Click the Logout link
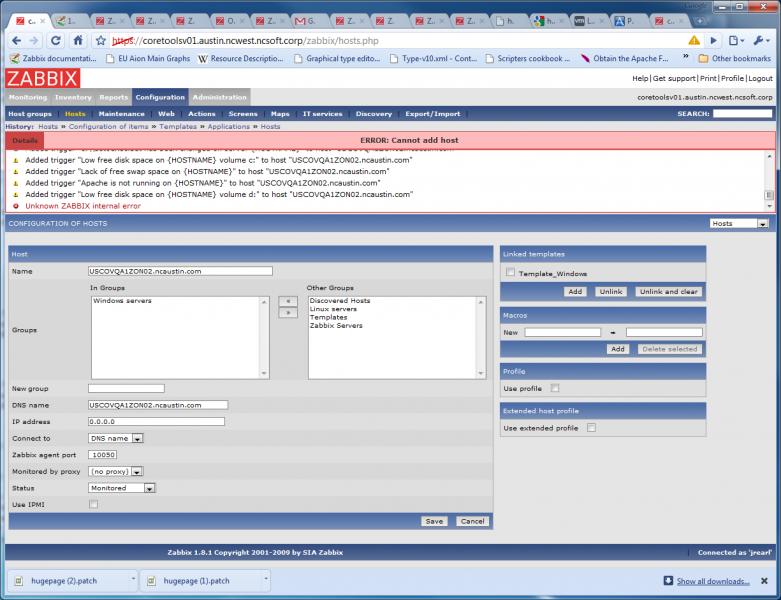781x600 pixels. [x=760, y=78]
